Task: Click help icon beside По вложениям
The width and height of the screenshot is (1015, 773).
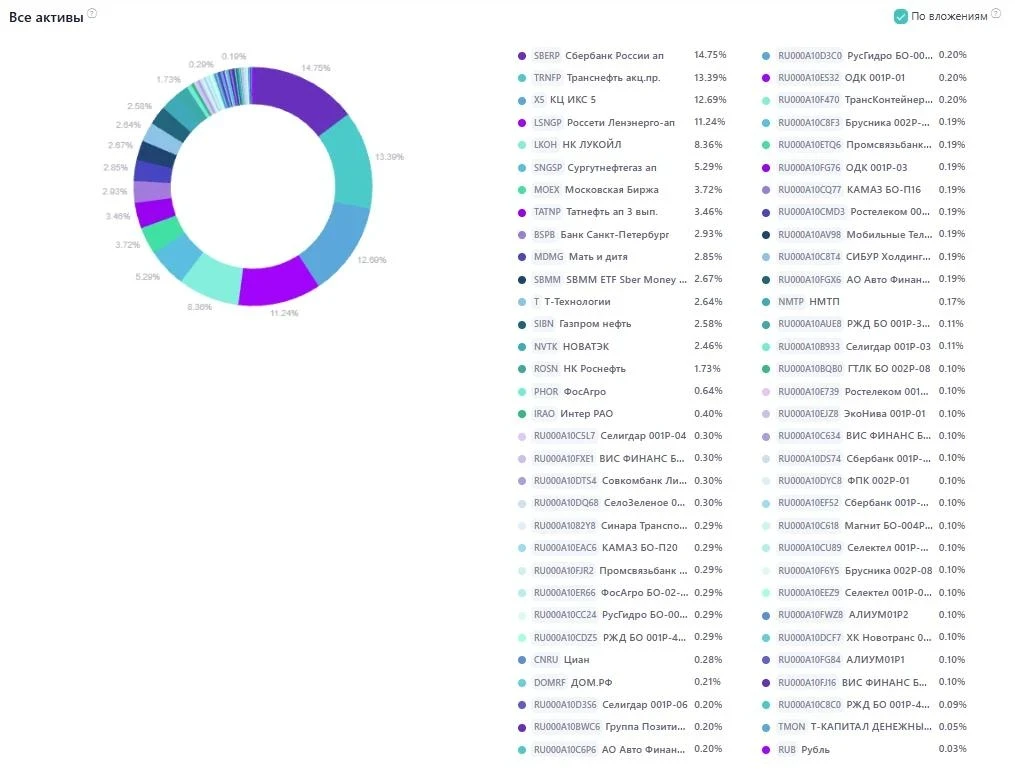Action: click(x=996, y=14)
